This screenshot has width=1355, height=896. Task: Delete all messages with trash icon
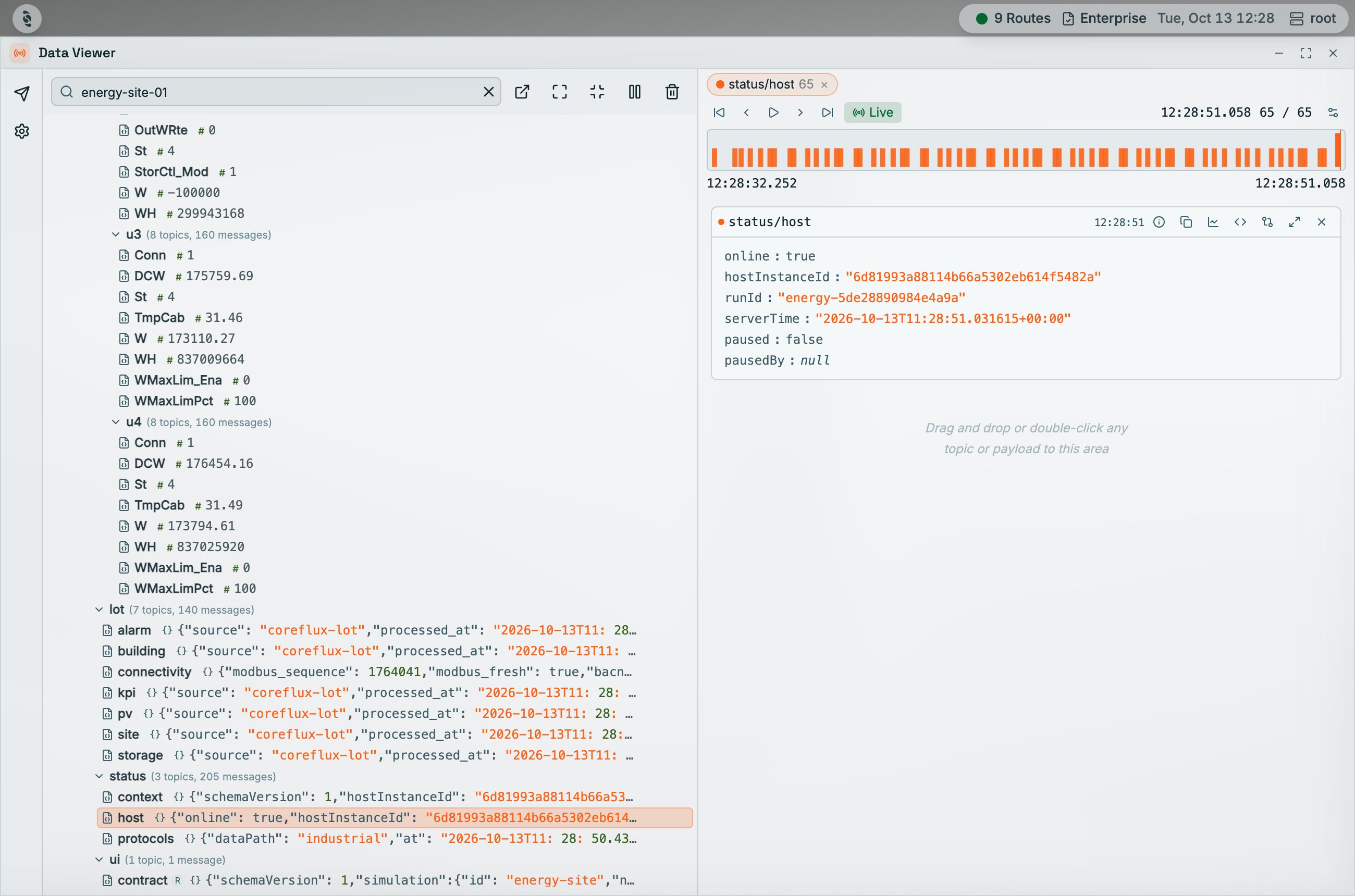[672, 92]
